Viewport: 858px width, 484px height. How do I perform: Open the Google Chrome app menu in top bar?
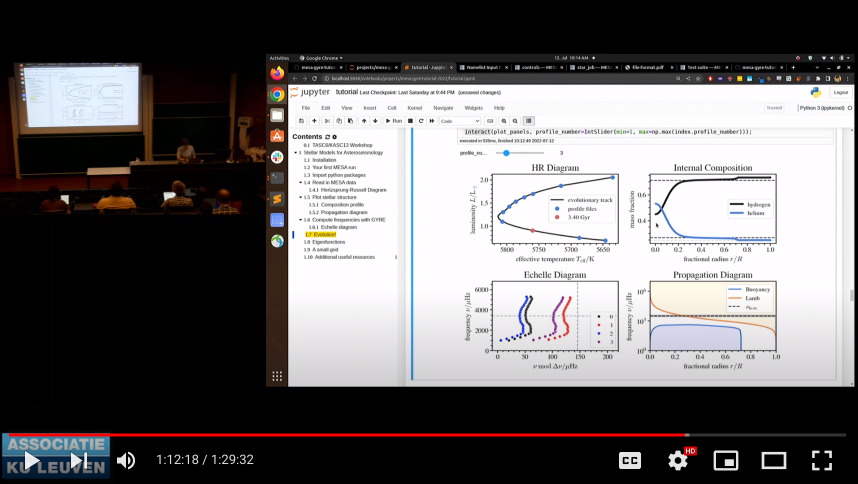pyautogui.click(x=321, y=58)
